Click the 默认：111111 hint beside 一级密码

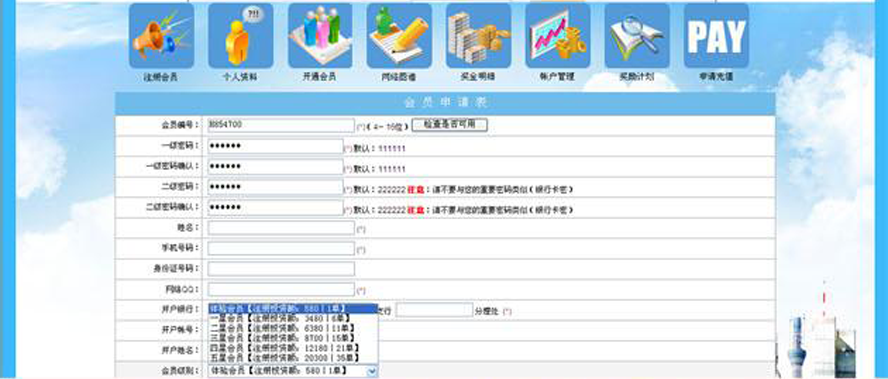[379, 149]
